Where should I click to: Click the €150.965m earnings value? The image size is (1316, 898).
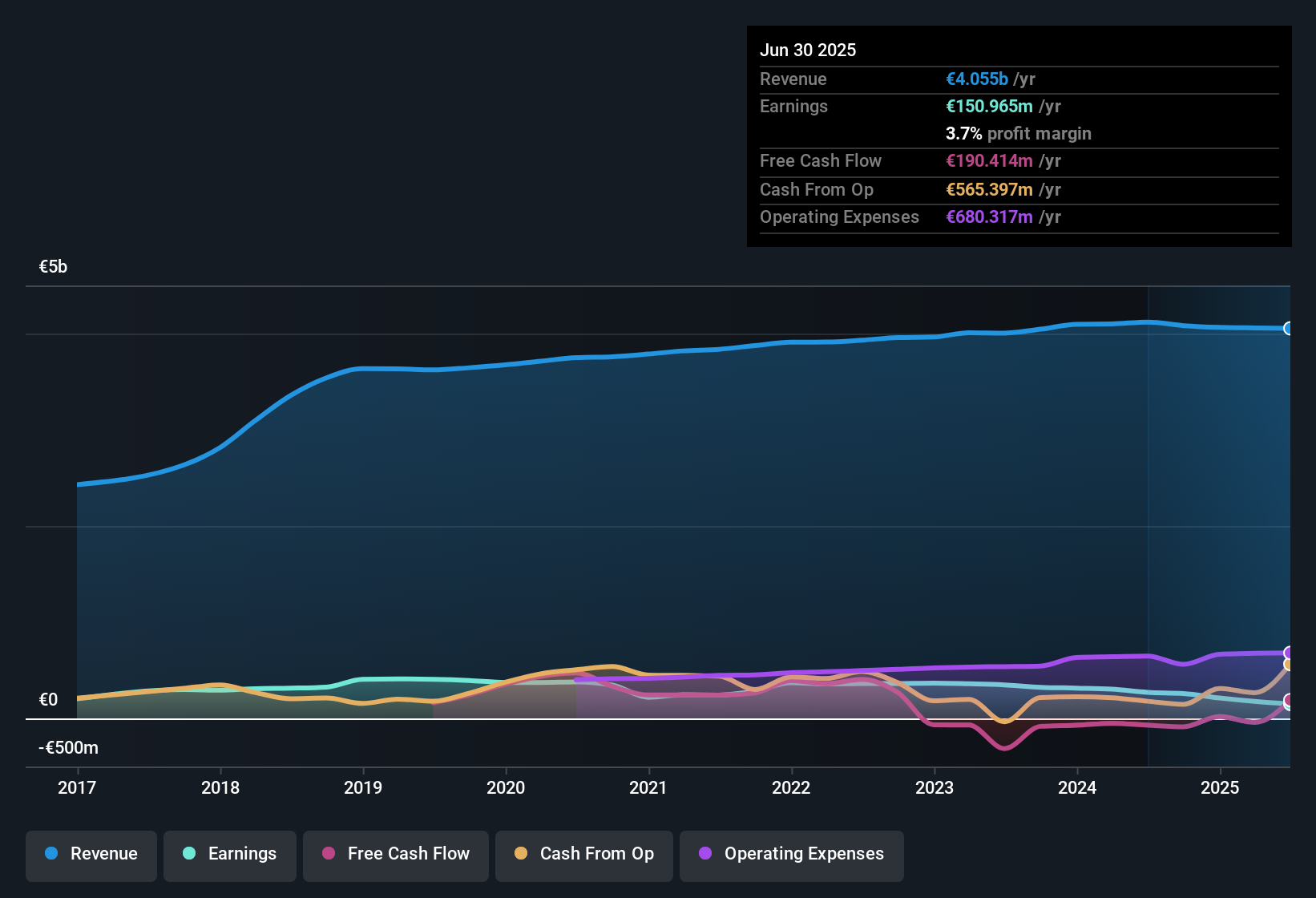(x=989, y=107)
